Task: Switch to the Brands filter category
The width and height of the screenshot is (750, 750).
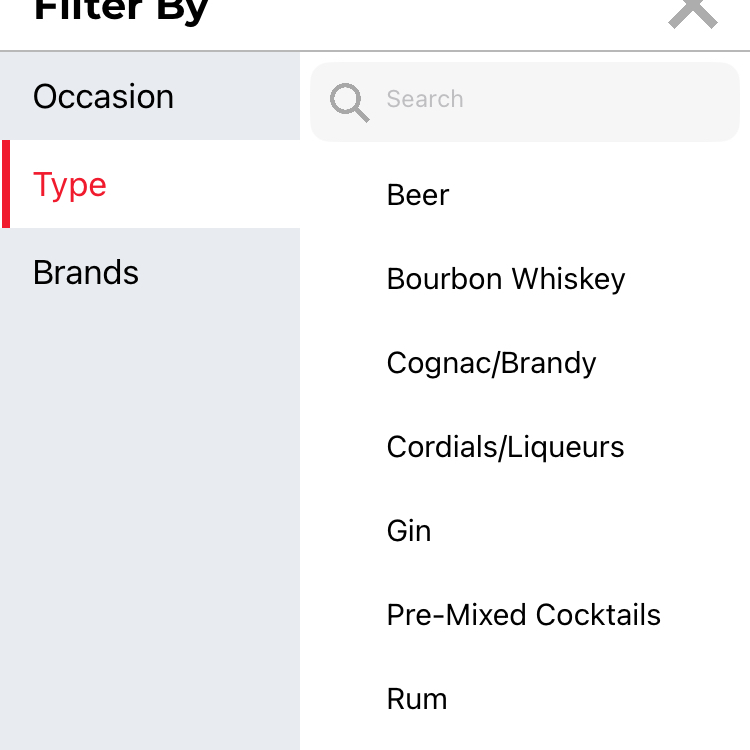Action: click(150, 272)
